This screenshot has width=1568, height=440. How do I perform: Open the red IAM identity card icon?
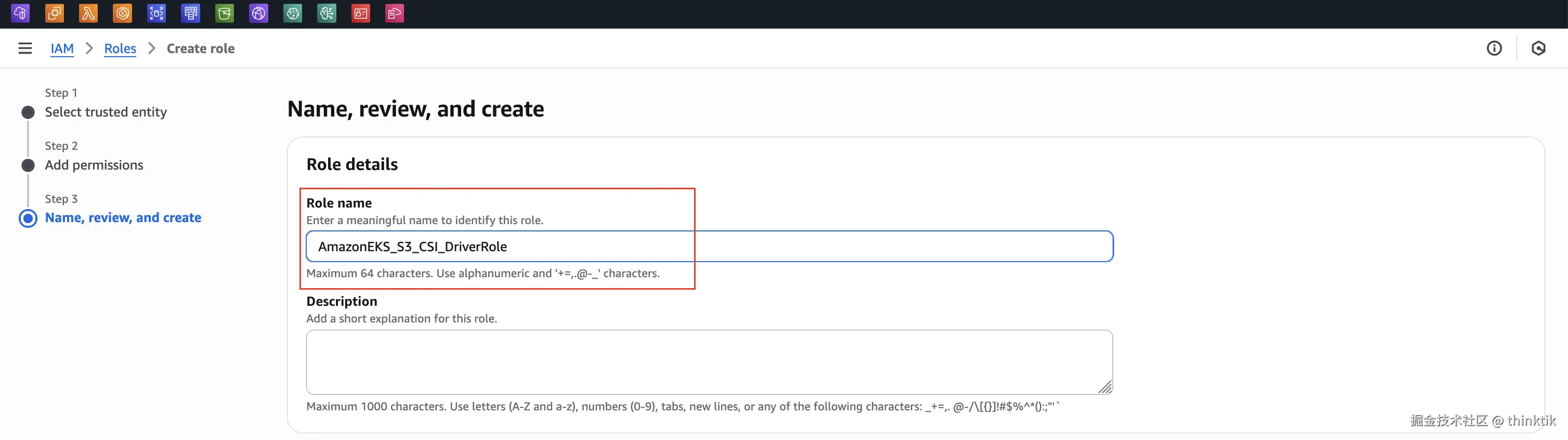(x=361, y=13)
